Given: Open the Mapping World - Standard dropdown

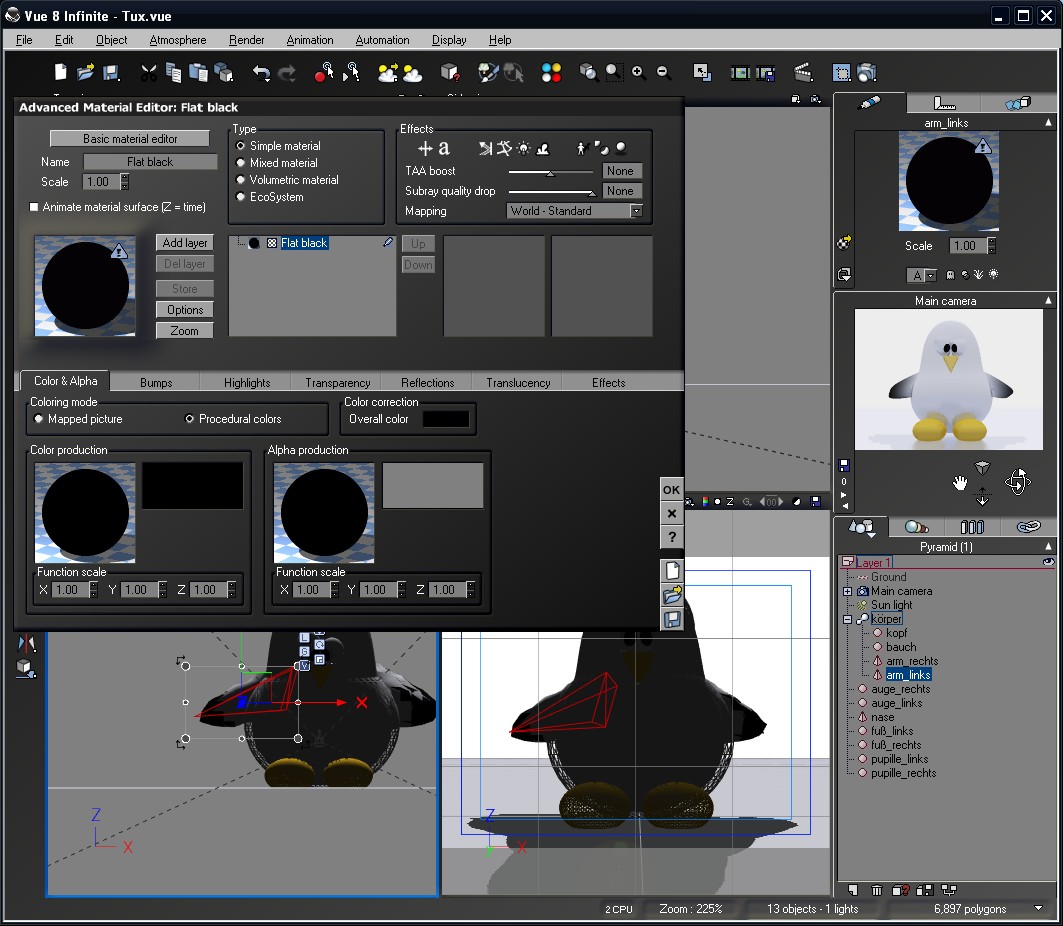Looking at the screenshot, I should tap(635, 211).
